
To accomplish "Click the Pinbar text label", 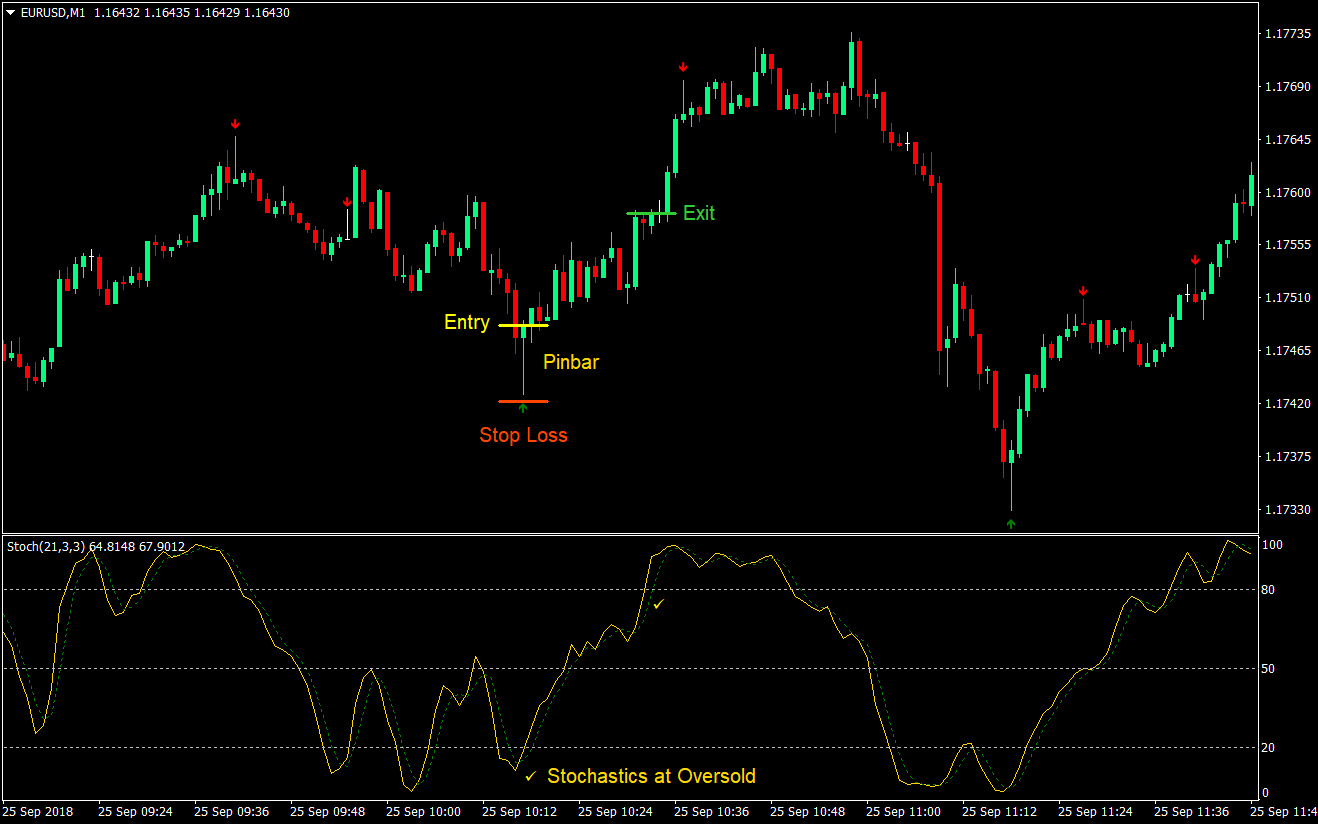I will coord(571,362).
